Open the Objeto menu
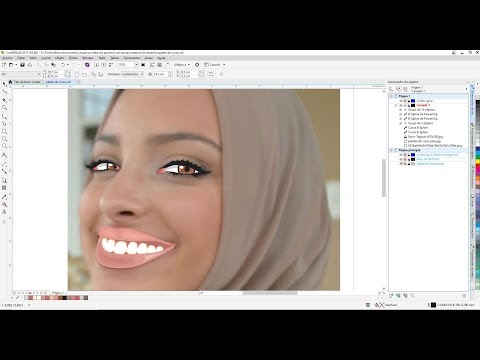The image size is (480, 360). click(59, 58)
